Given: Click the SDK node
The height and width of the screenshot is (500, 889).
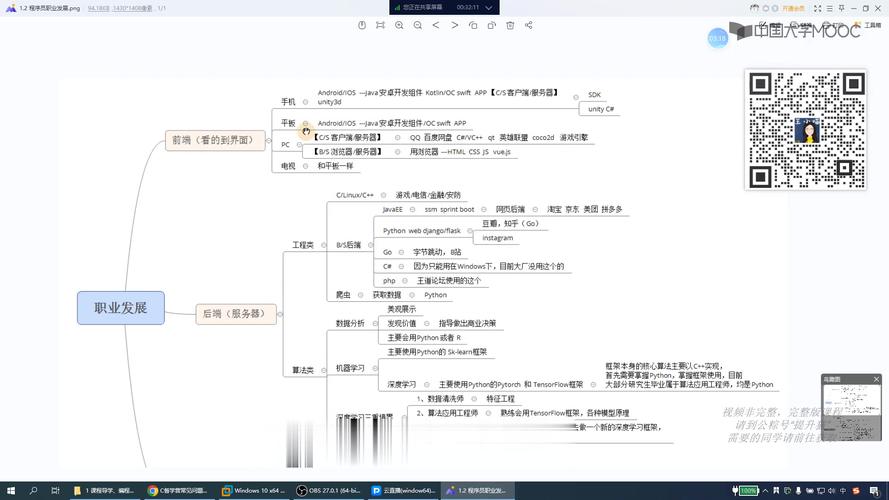Looking at the screenshot, I should coord(594,95).
